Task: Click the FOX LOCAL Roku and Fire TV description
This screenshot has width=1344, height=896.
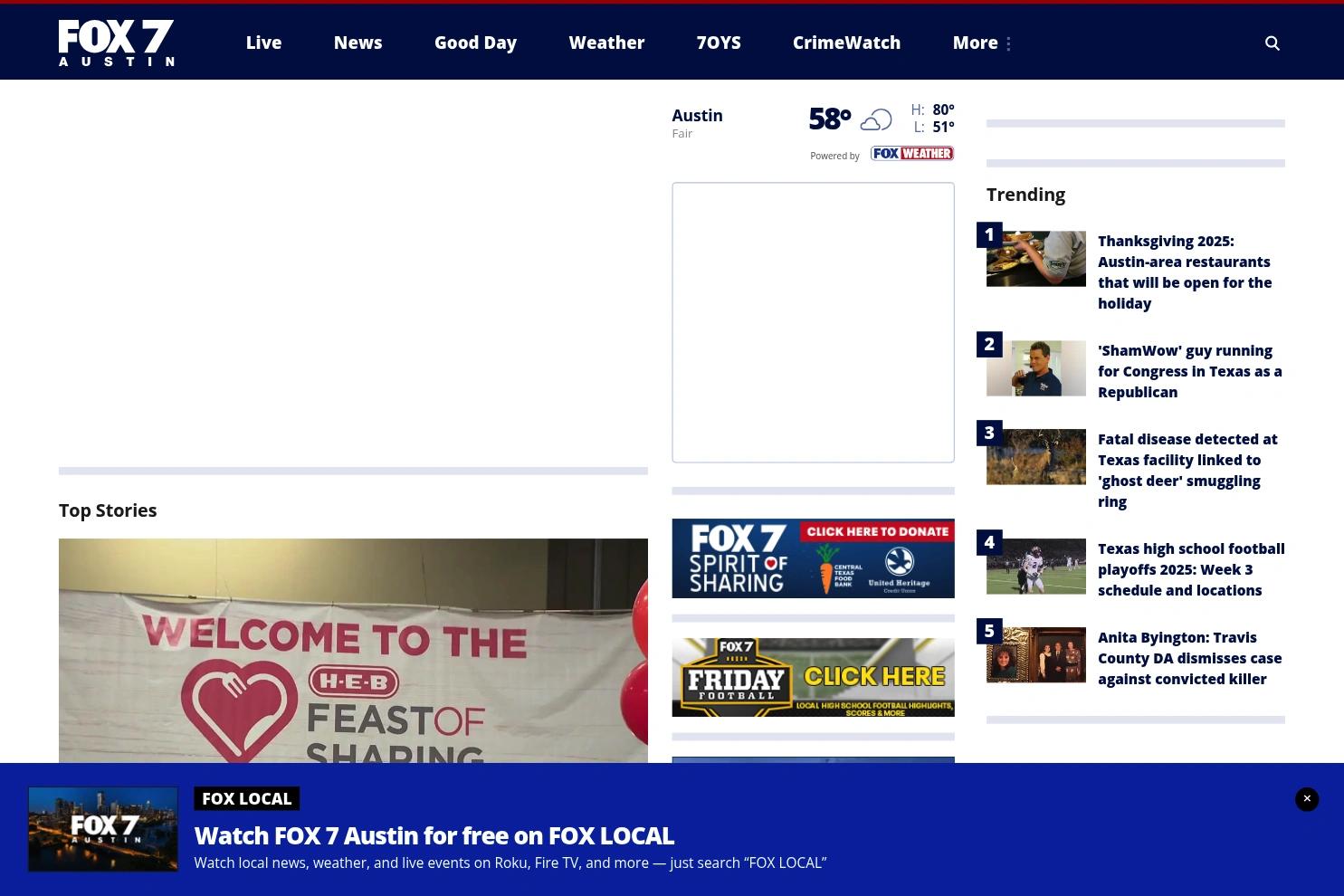Action: coord(510,863)
